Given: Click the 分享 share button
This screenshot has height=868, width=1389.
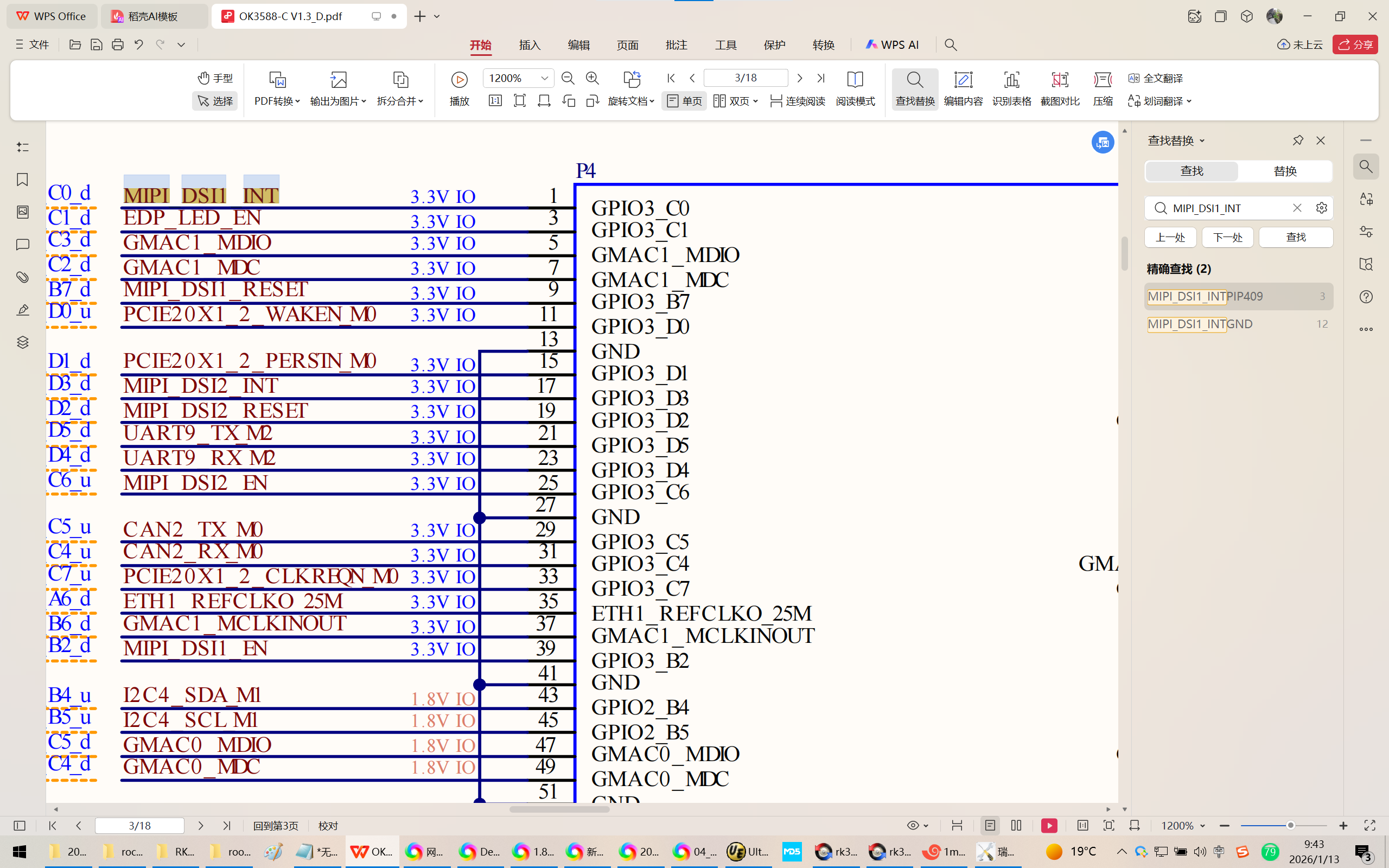Looking at the screenshot, I should (1355, 45).
